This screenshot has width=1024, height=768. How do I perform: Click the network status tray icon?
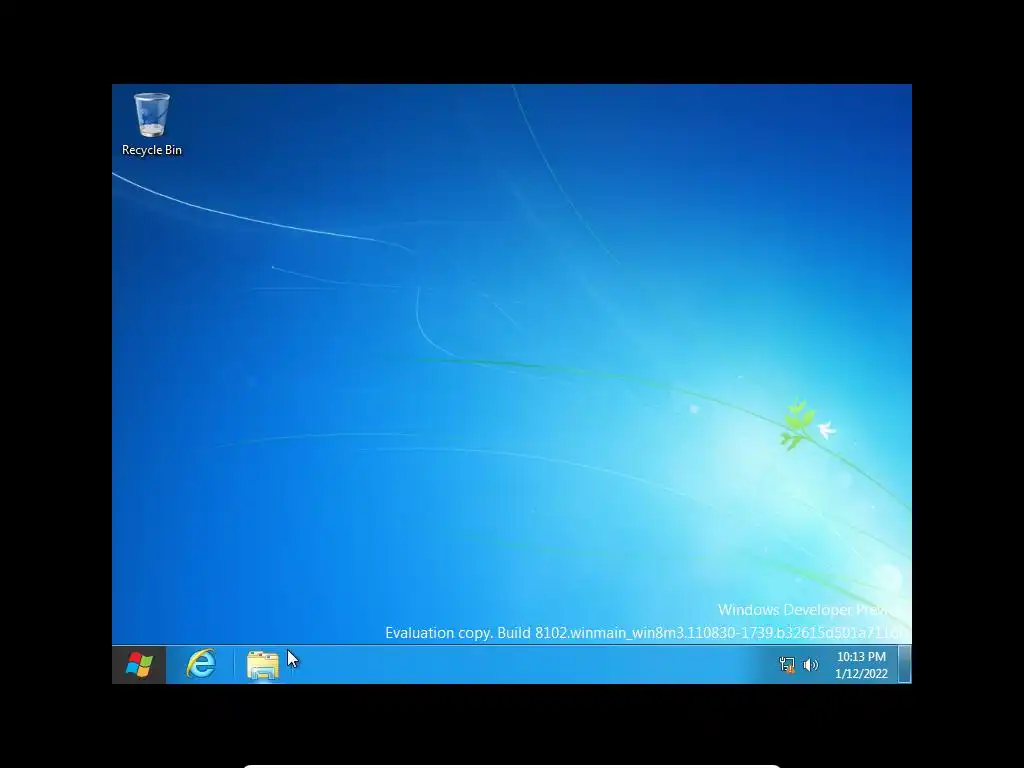coord(787,665)
